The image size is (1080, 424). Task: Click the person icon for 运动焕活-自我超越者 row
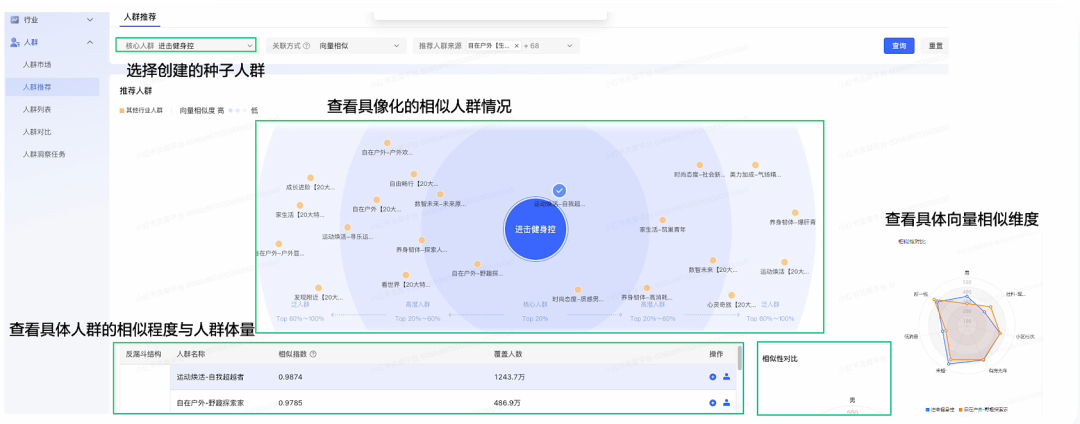click(726, 377)
